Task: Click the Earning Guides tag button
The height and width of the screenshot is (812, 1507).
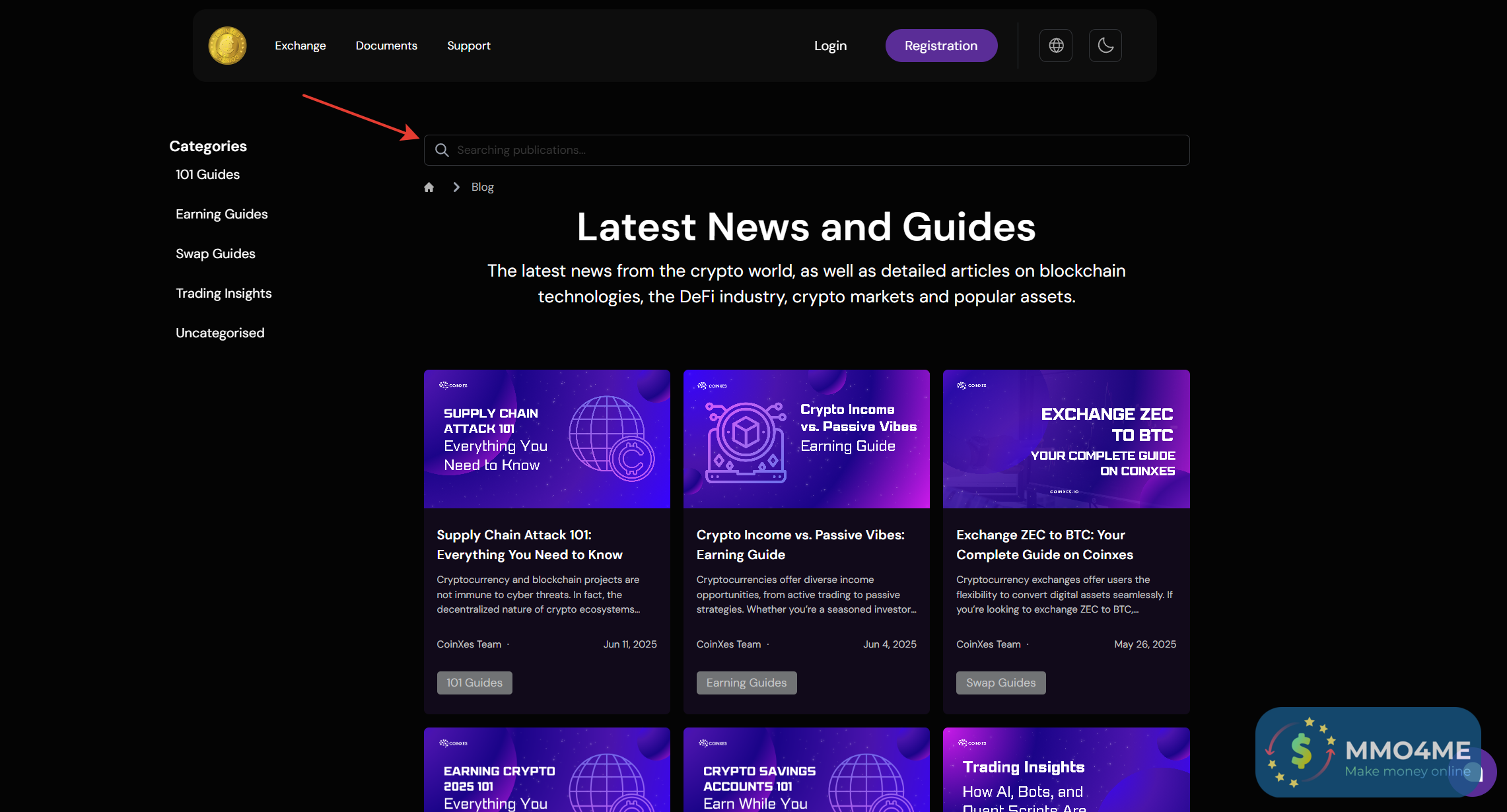Action: pyautogui.click(x=746, y=683)
